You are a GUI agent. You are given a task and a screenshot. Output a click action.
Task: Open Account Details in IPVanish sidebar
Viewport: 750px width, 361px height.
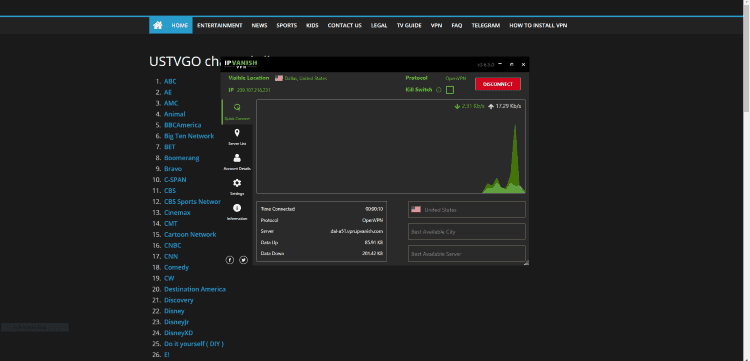pyautogui.click(x=237, y=162)
